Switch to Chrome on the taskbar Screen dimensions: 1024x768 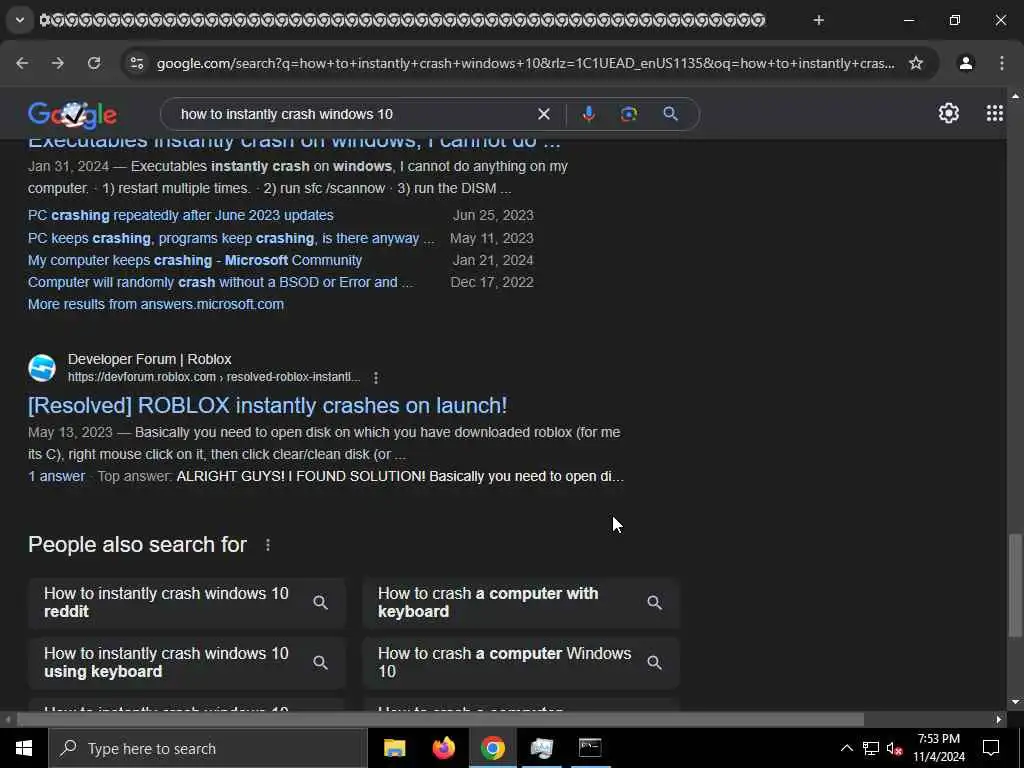pos(492,748)
